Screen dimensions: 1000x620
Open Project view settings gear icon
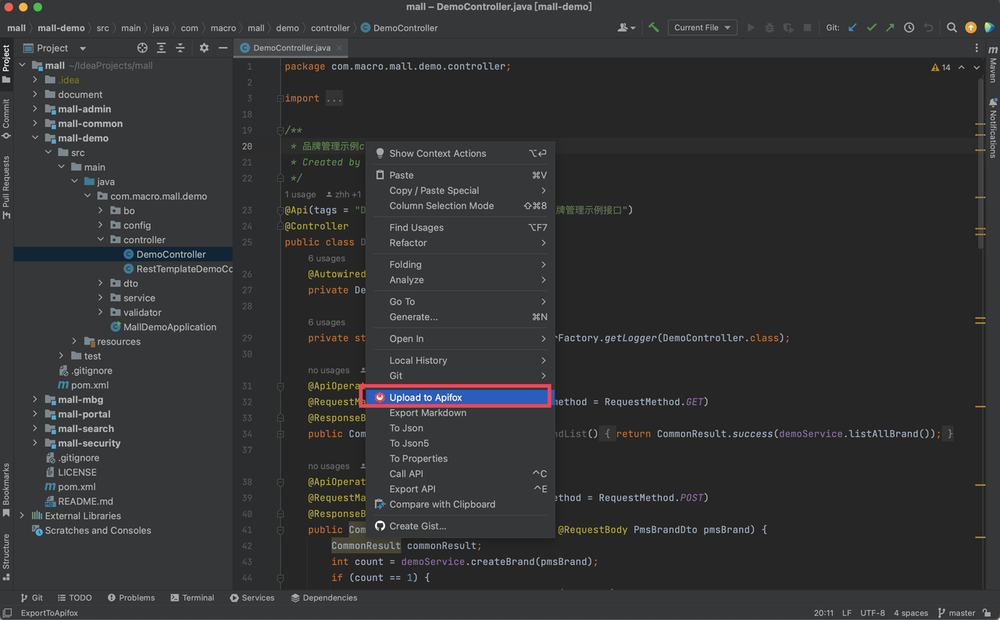coord(206,48)
